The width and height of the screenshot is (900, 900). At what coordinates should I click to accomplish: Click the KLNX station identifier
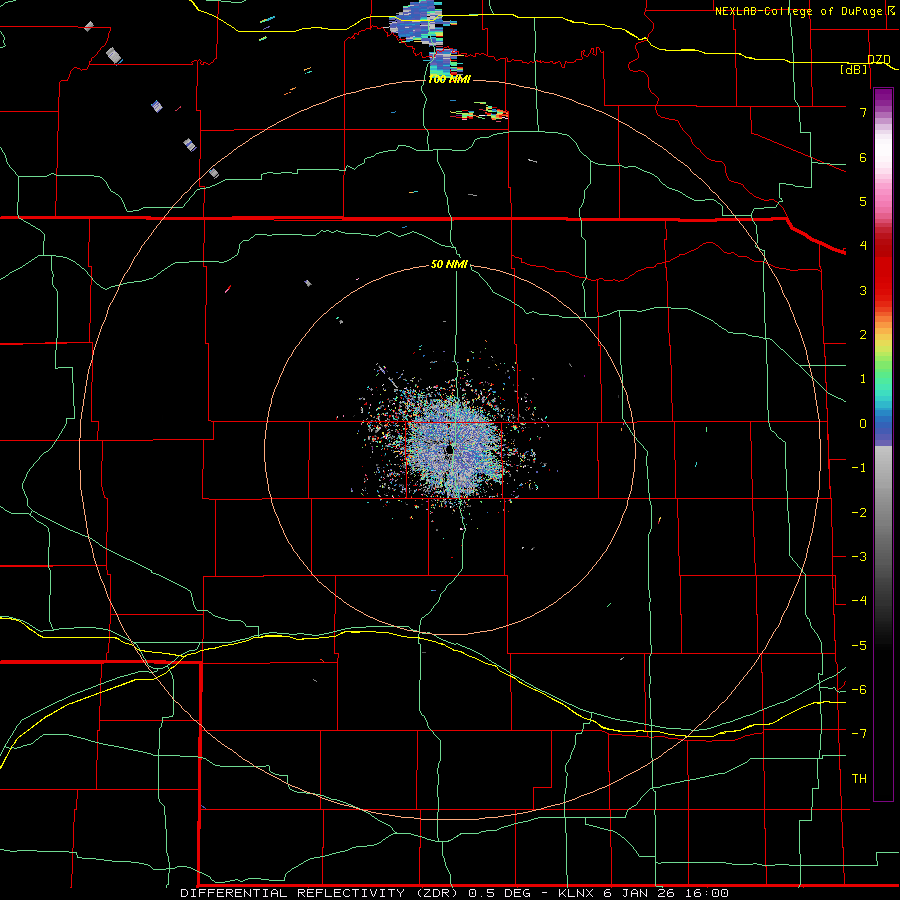click(x=577, y=893)
